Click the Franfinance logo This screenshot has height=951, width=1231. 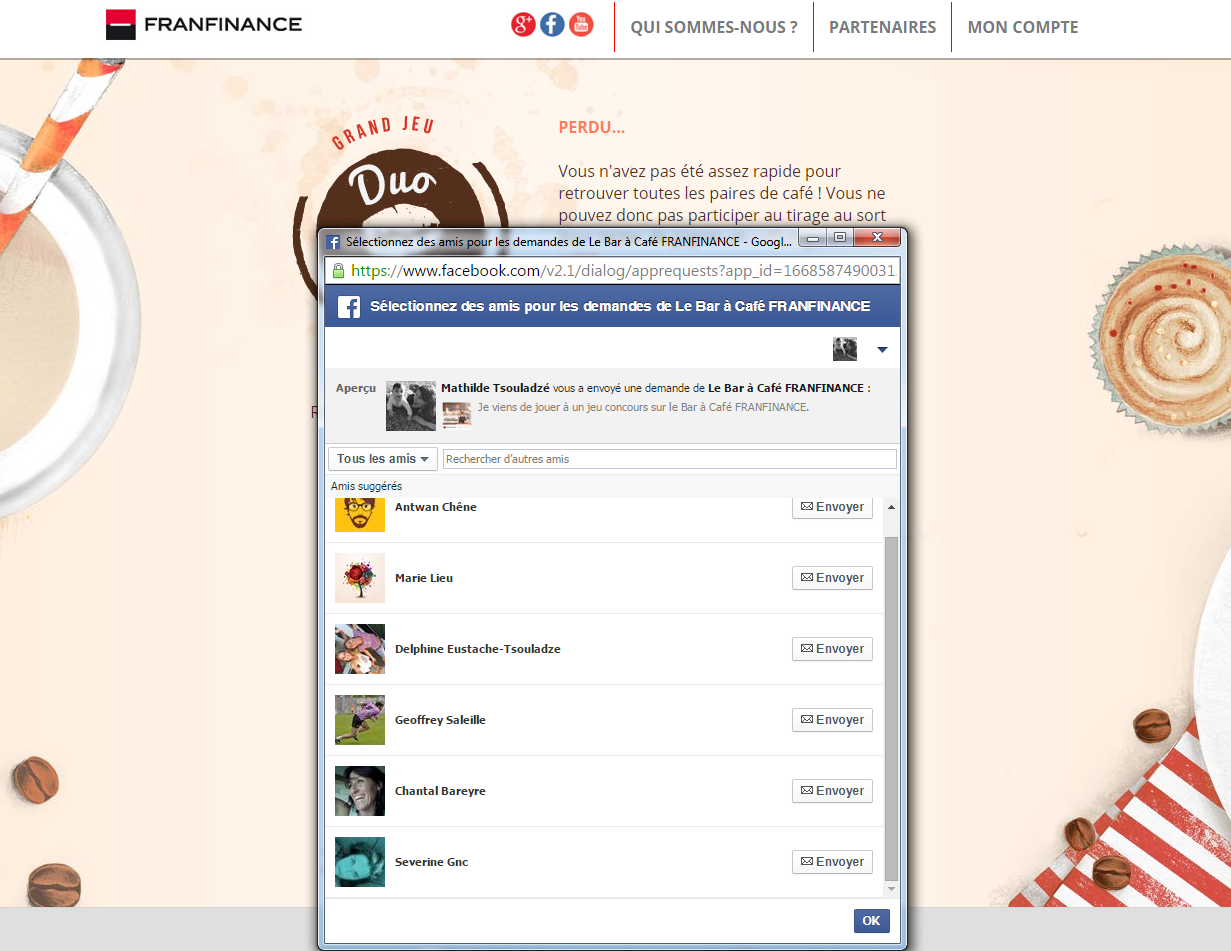204,25
